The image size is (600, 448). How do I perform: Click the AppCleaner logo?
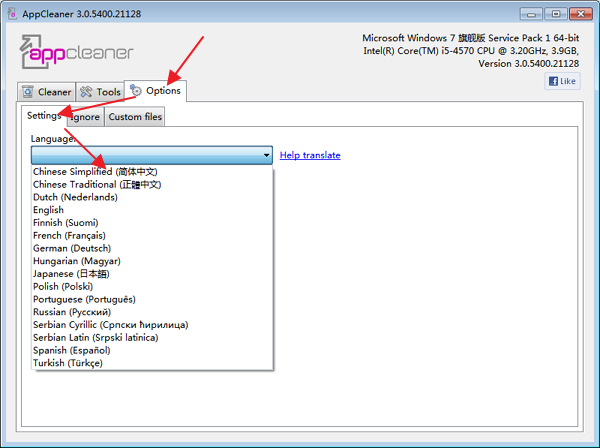[x=76, y=52]
